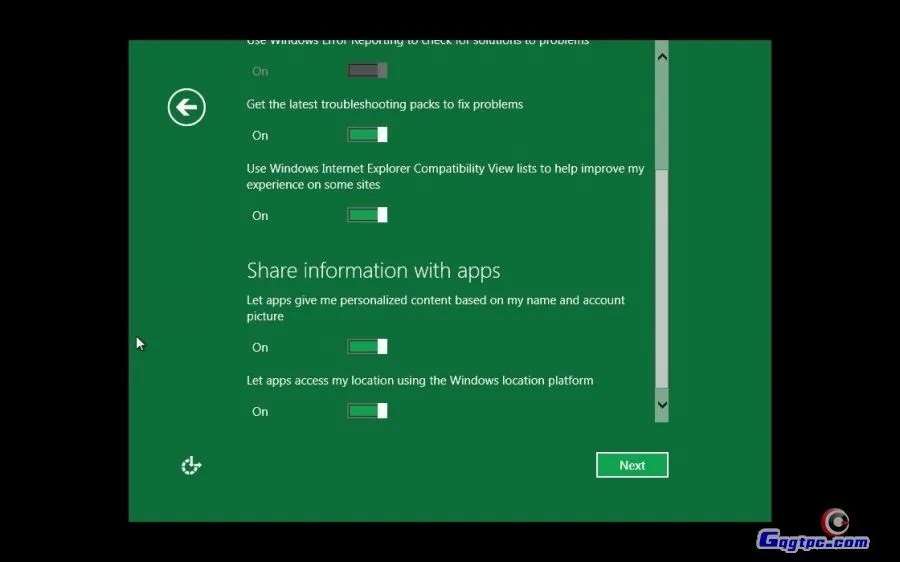Turn off latest troubleshooting packs switch
Image resolution: width=900 pixels, height=562 pixels.
click(367, 135)
